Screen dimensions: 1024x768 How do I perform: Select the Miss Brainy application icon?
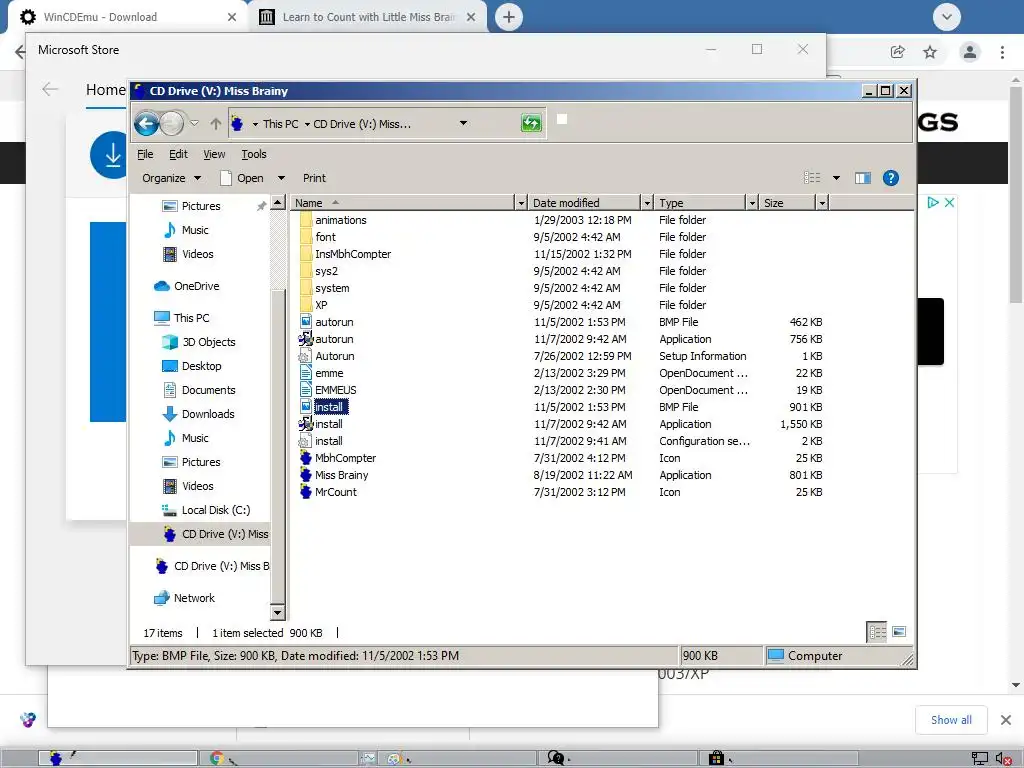point(306,475)
